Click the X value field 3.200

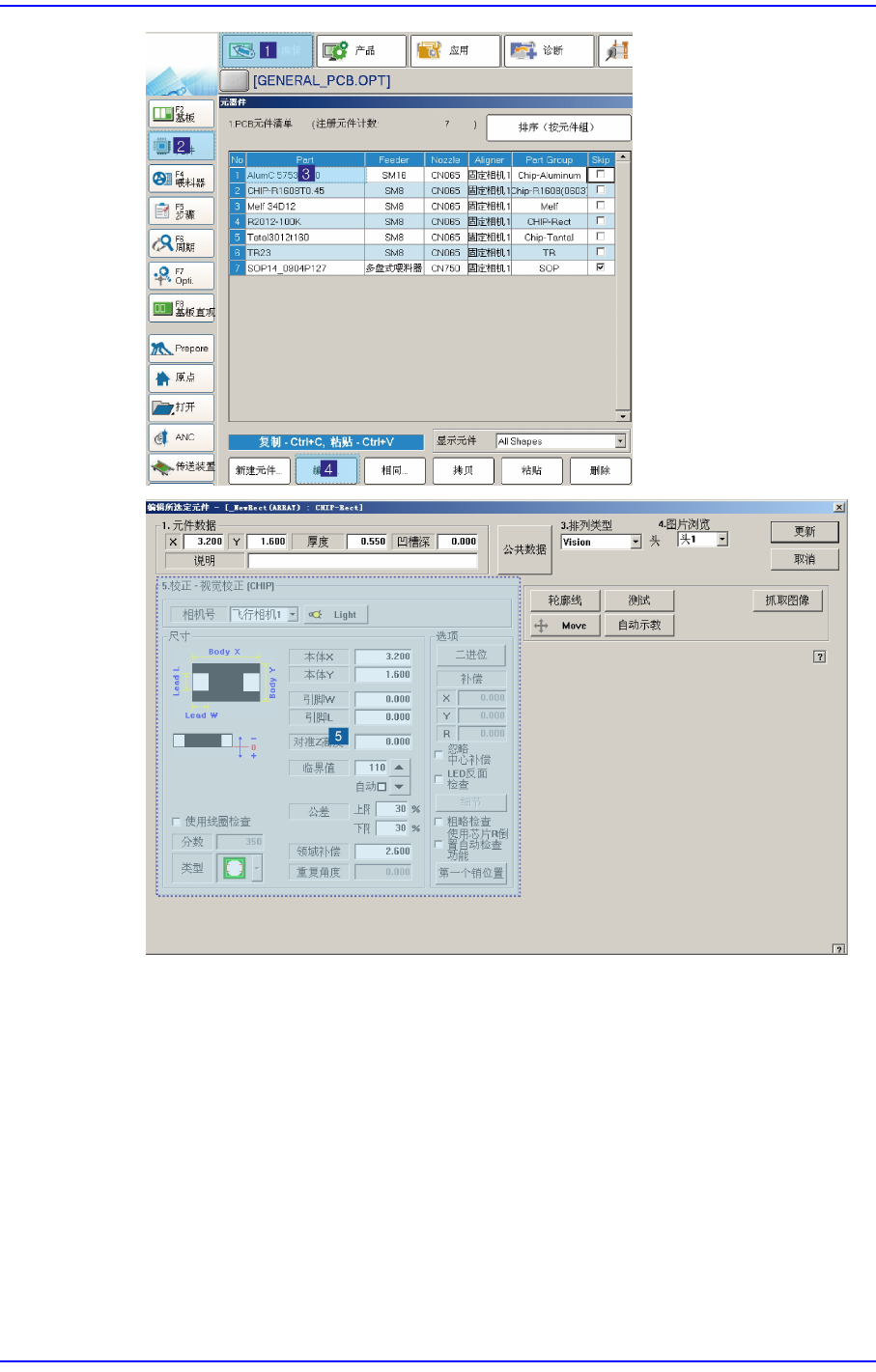coord(203,542)
